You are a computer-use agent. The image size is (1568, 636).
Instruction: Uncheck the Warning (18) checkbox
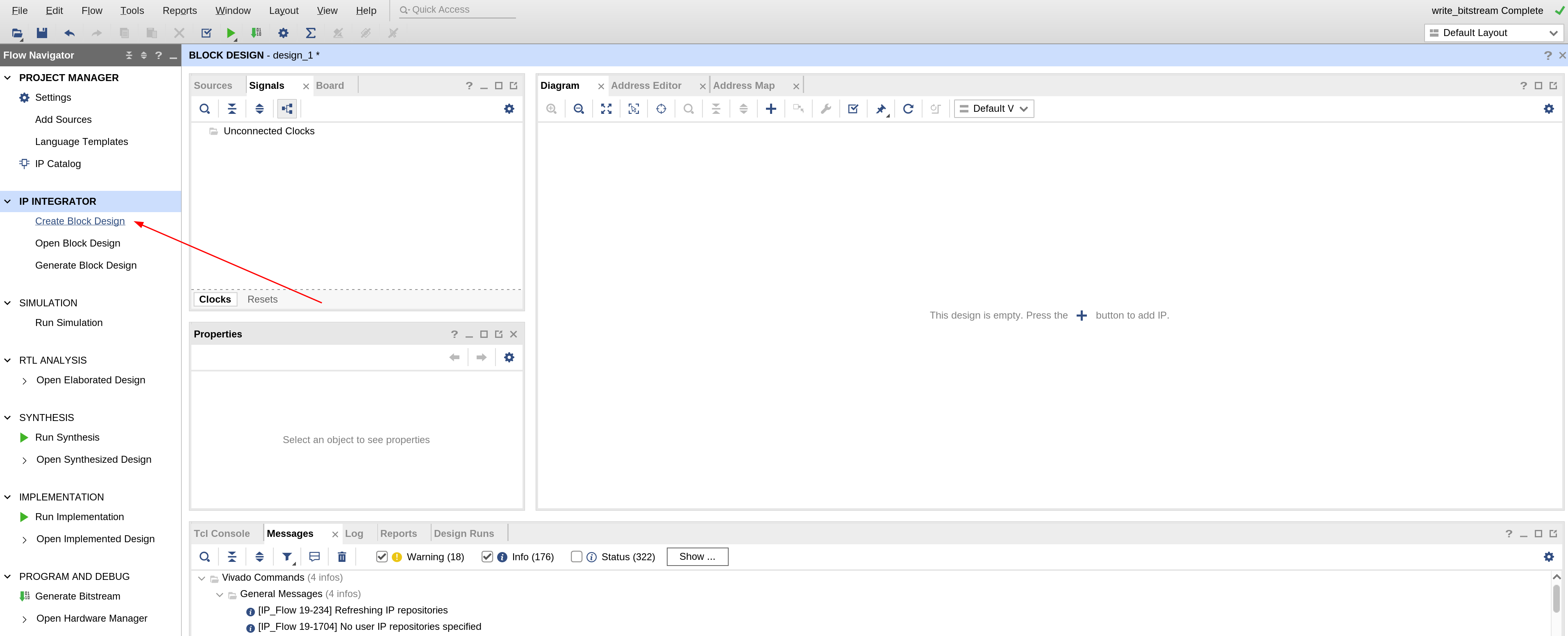[x=382, y=557]
